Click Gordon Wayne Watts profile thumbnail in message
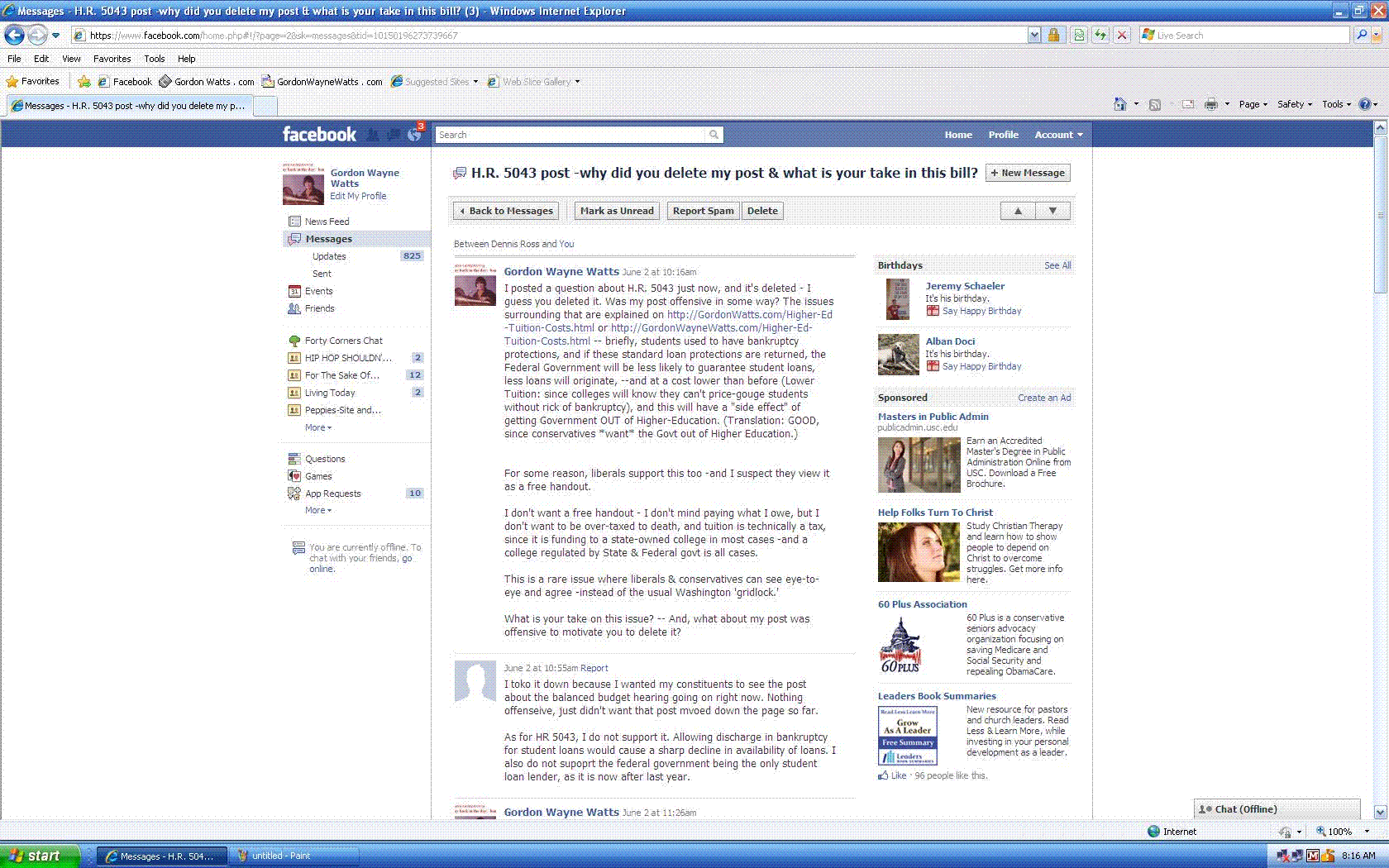The width and height of the screenshot is (1389, 868). pyautogui.click(x=475, y=286)
